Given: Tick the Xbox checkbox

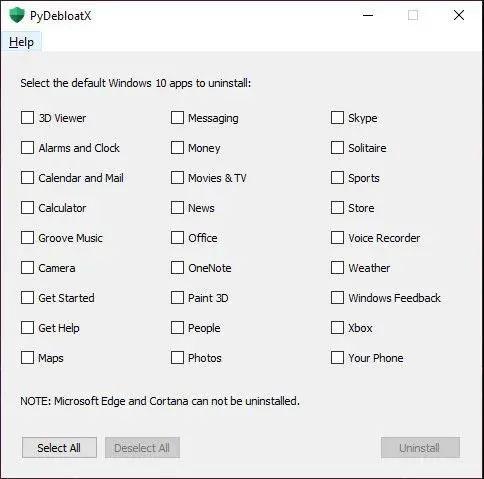Looking at the screenshot, I should [337, 328].
